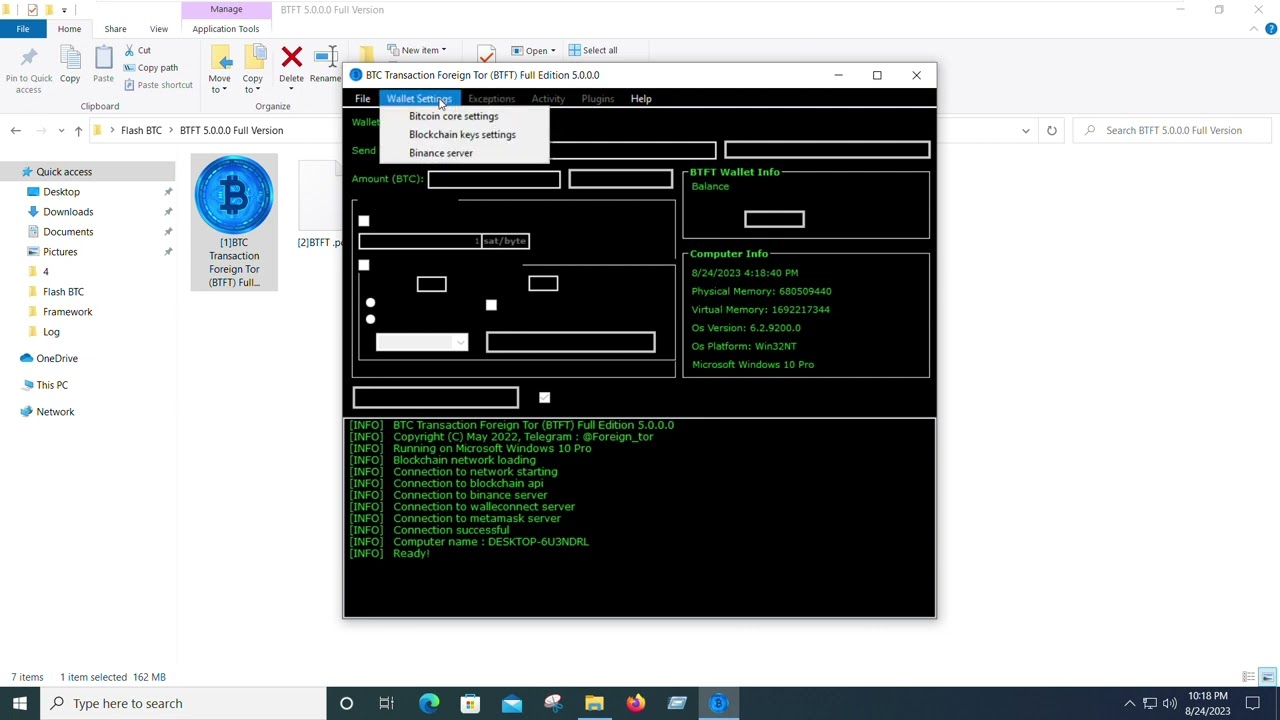Open Blockchain keys settings menu entry
1280x720 pixels.
coord(462,135)
